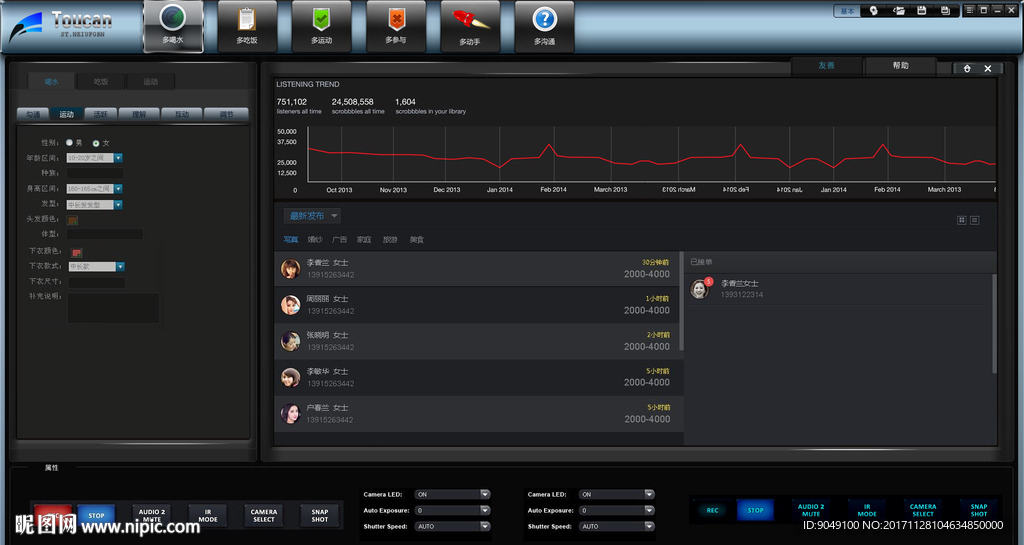Open the 多喝水 camera lens module

[173, 27]
